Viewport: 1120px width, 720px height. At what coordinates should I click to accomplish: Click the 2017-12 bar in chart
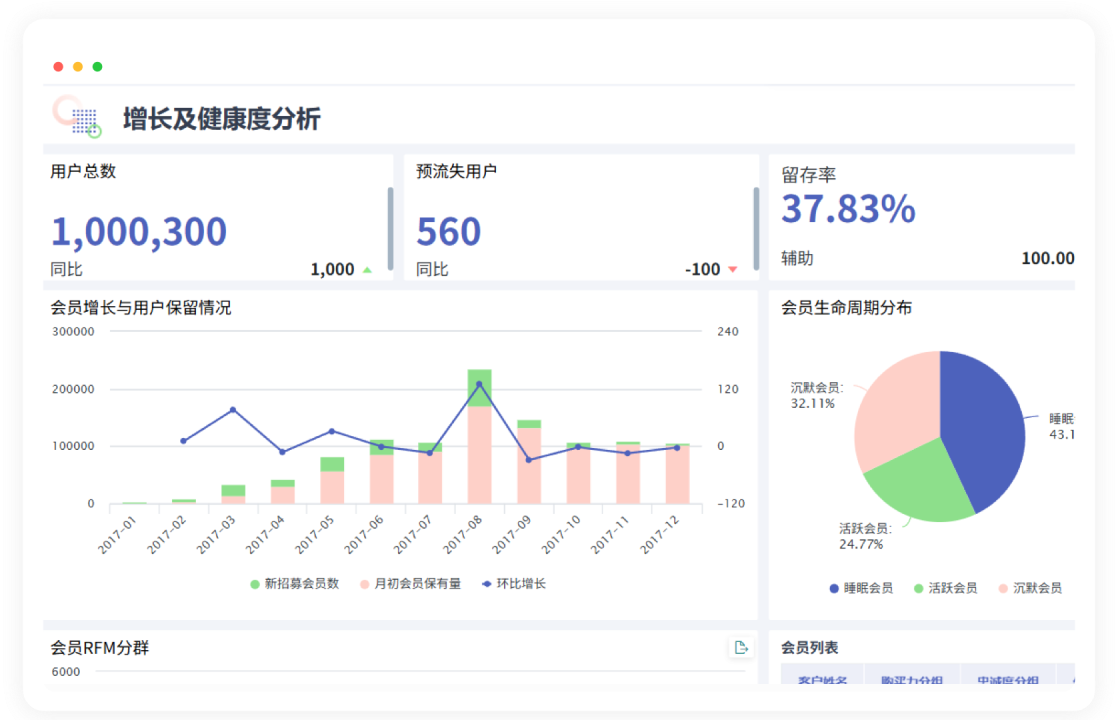(x=677, y=474)
